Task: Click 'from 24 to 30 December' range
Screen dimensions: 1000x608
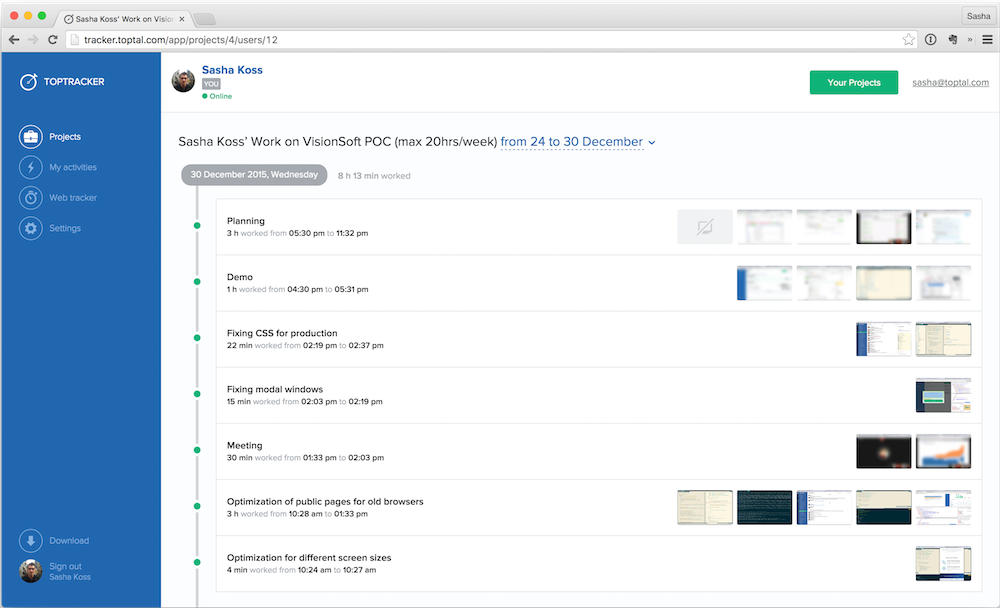Action: [571, 142]
